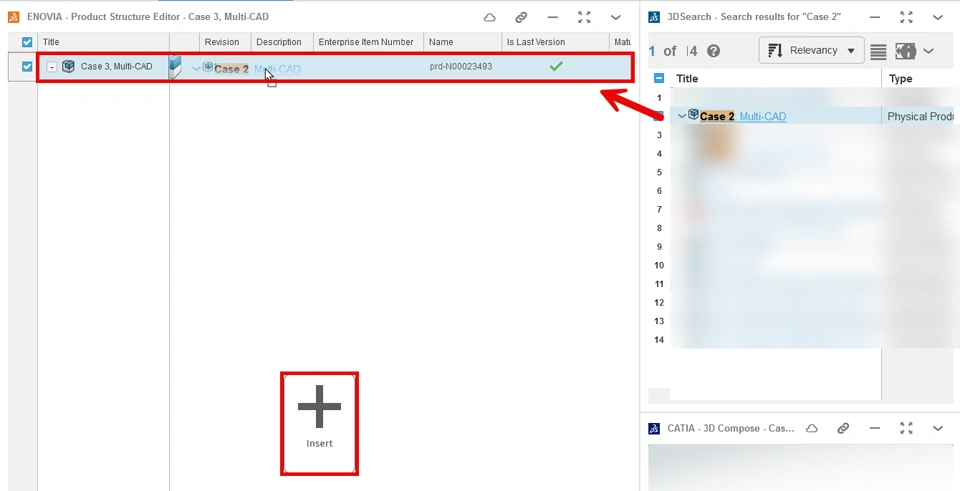Open the Relevancy sort dropdown
The height and width of the screenshot is (491, 960).
(811, 50)
